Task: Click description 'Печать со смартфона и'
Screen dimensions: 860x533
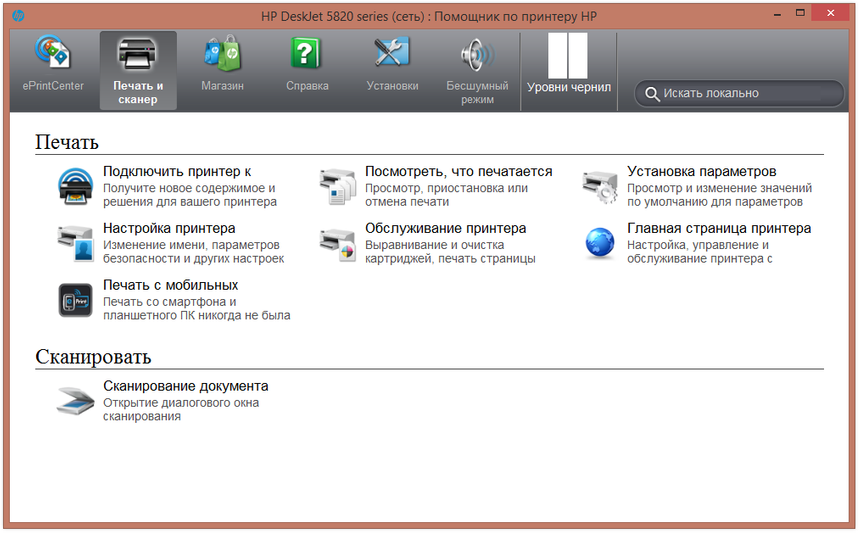Action: coord(169,302)
